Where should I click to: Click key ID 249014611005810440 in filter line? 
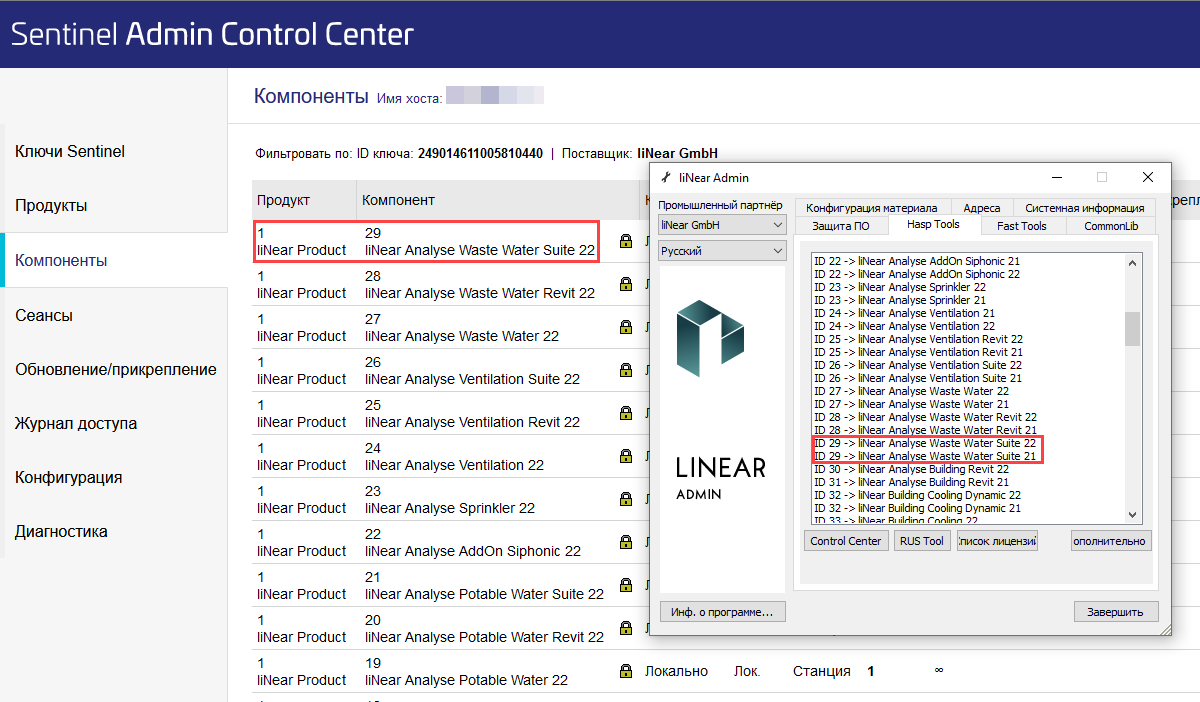480,154
